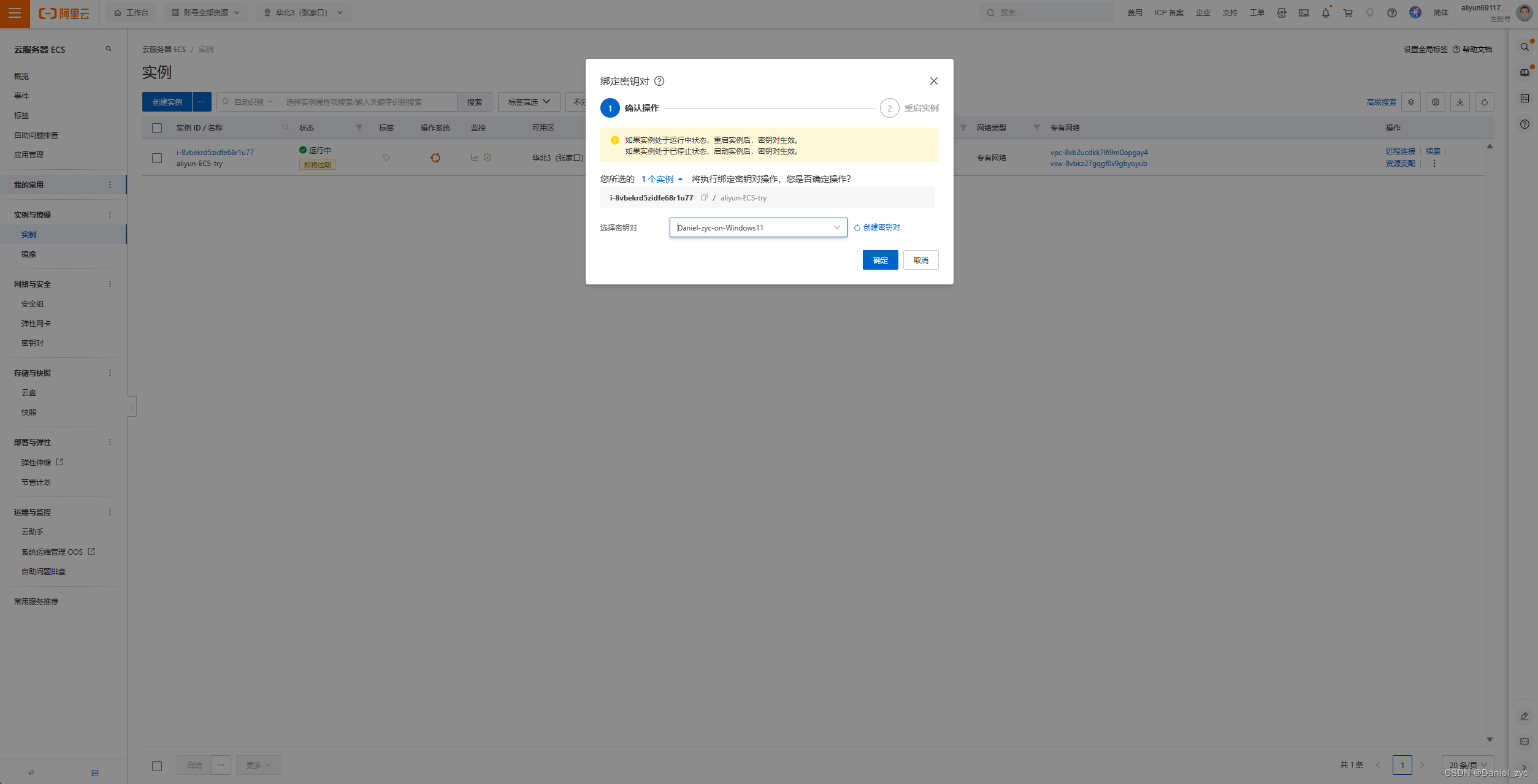
Task: Toggle the bottom bar select-all checkbox
Action: [x=157, y=766]
